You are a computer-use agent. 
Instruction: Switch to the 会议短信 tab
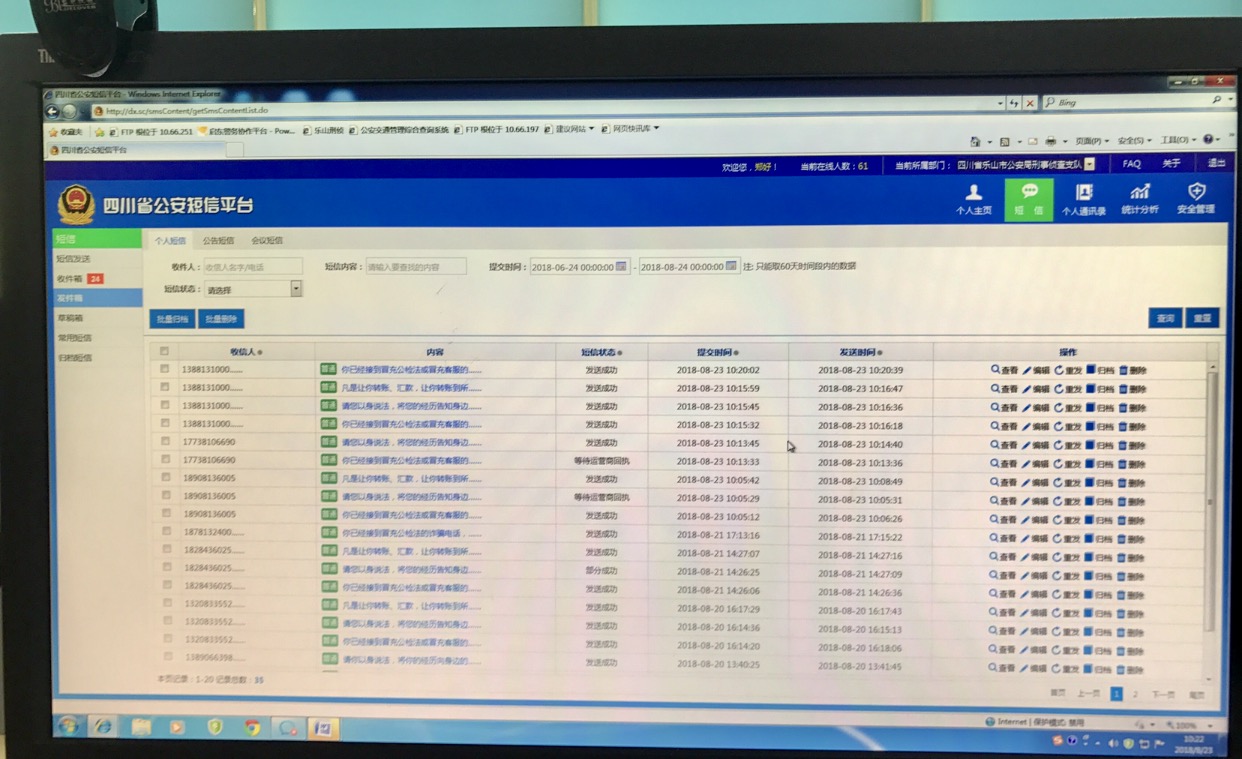pos(267,241)
